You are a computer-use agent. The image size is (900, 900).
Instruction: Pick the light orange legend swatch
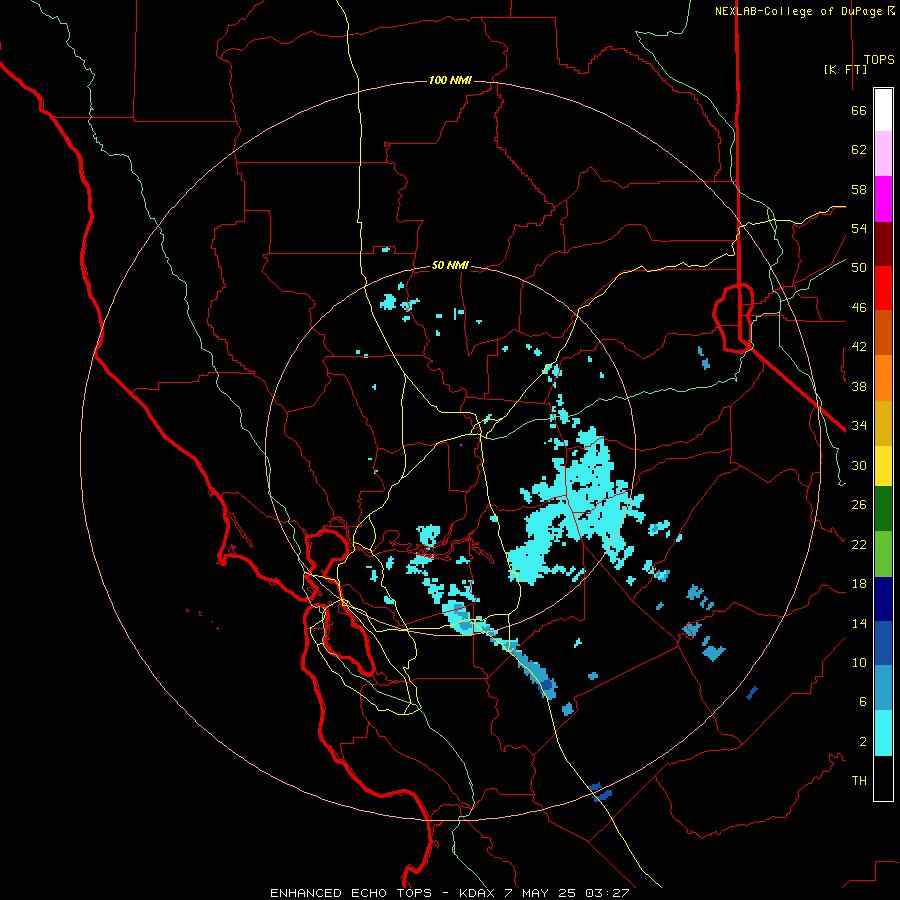(883, 378)
